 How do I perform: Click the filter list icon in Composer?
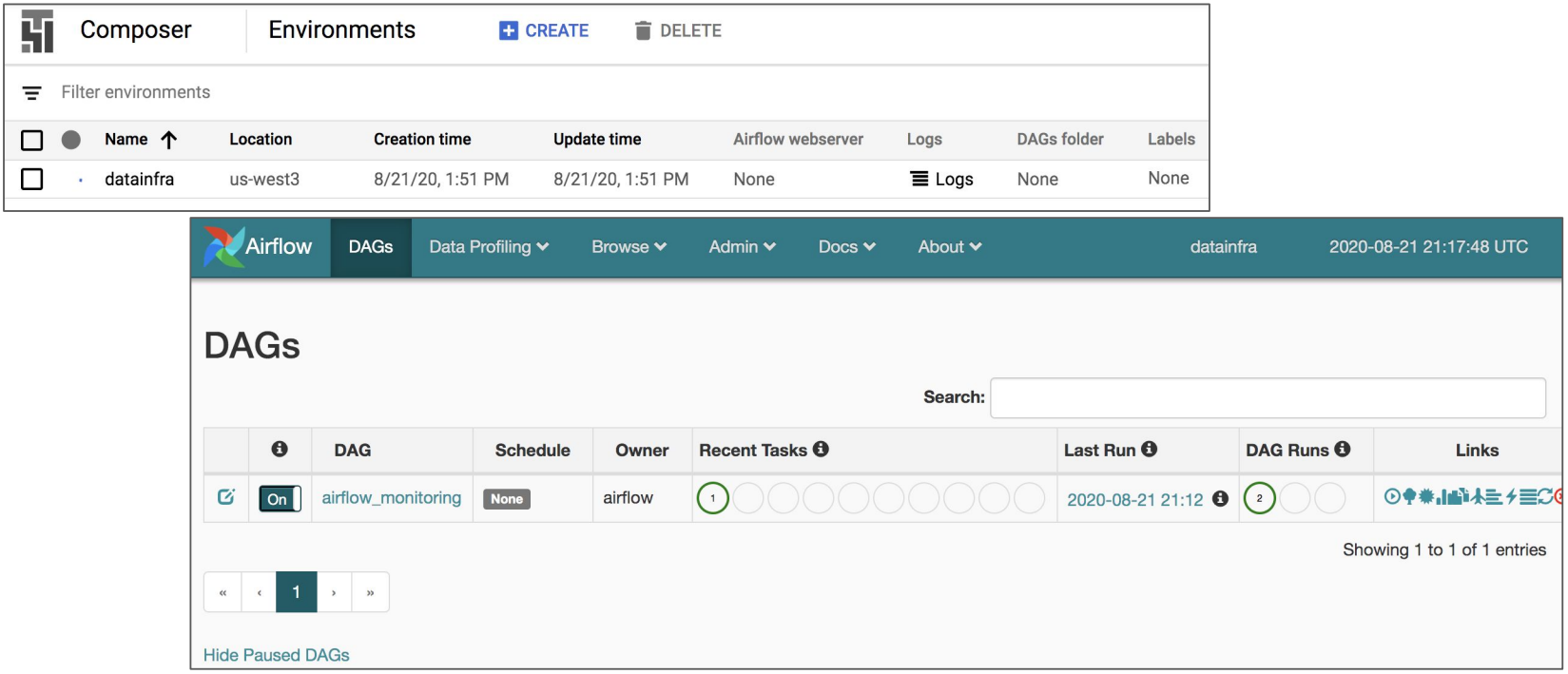coord(32,92)
